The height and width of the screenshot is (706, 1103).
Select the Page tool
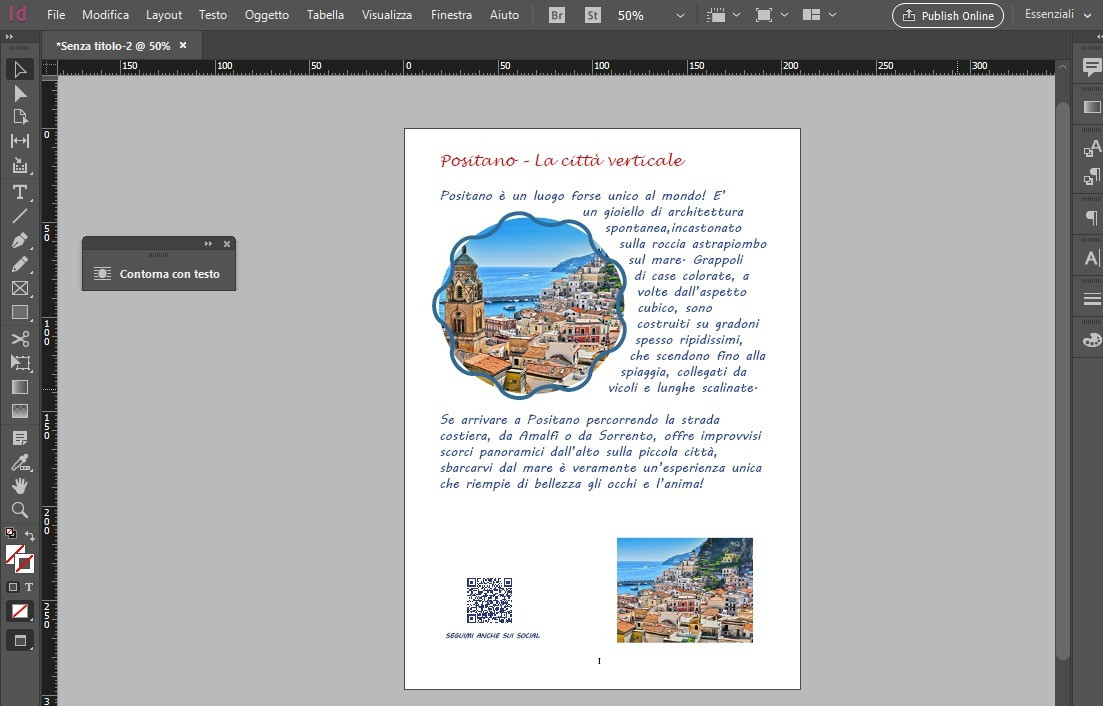[20, 117]
